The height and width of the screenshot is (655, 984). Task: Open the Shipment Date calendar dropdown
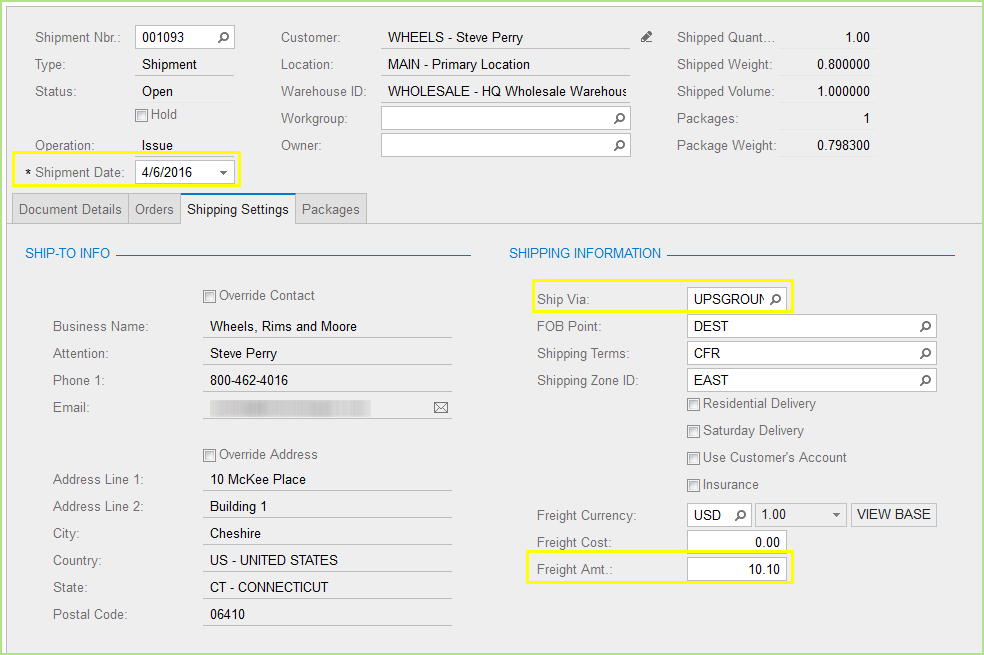(226, 170)
